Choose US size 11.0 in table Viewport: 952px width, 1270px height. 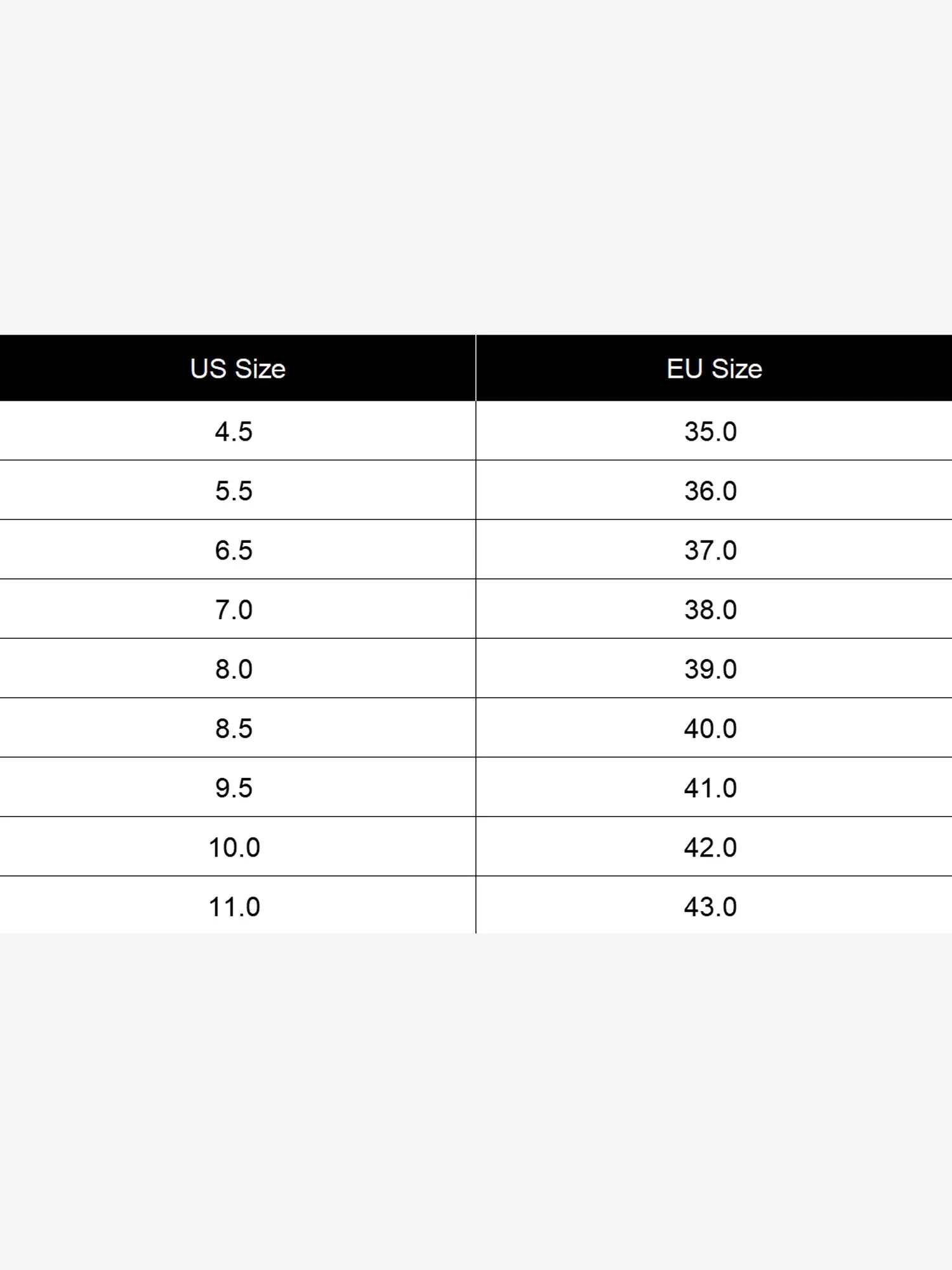click(234, 906)
